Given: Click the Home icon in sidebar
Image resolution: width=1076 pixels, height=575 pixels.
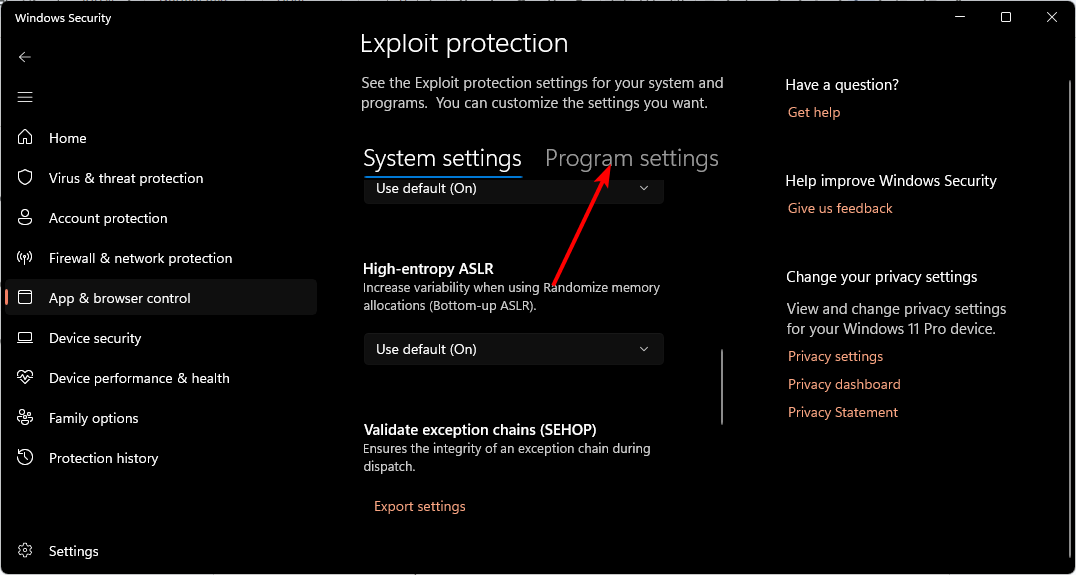Looking at the screenshot, I should pyautogui.click(x=26, y=138).
